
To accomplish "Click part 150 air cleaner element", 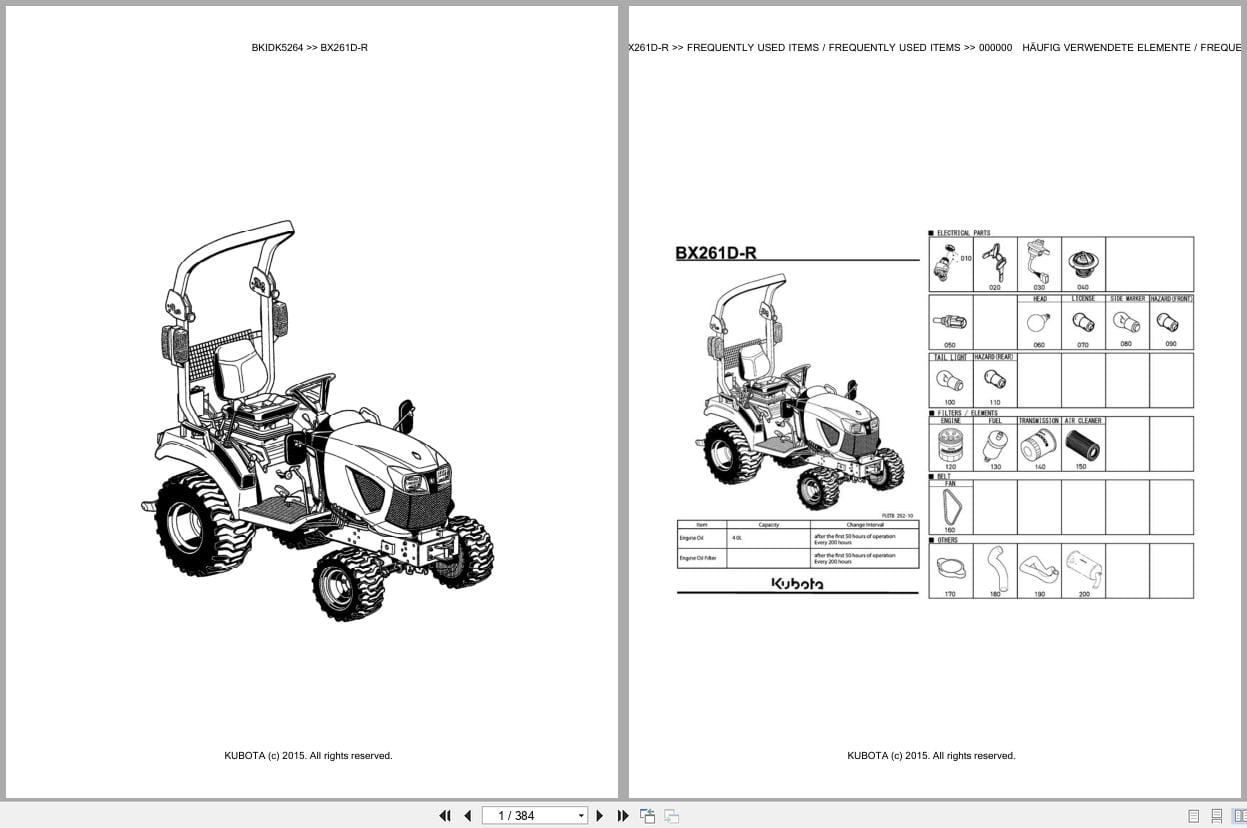I will click(1082, 445).
